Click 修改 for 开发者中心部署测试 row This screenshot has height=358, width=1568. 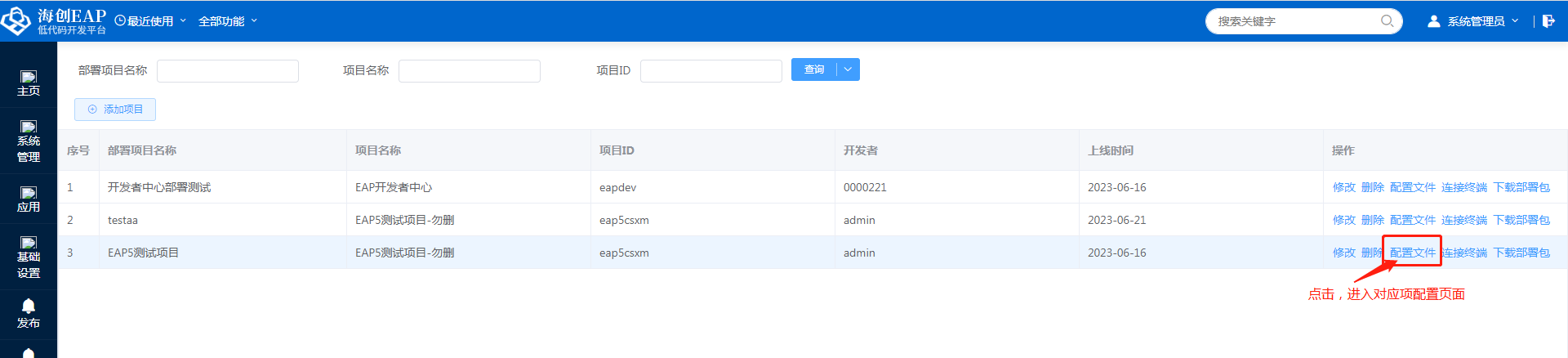pos(1343,187)
